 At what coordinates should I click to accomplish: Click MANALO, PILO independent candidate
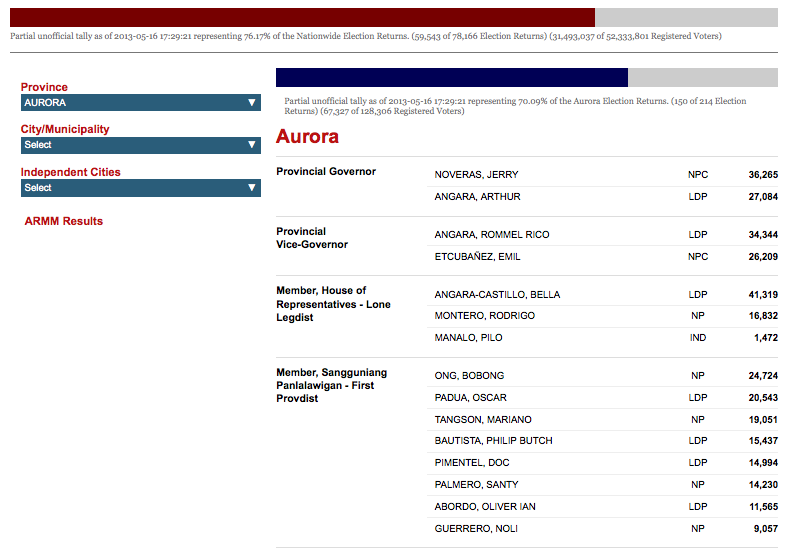coord(468,338)
